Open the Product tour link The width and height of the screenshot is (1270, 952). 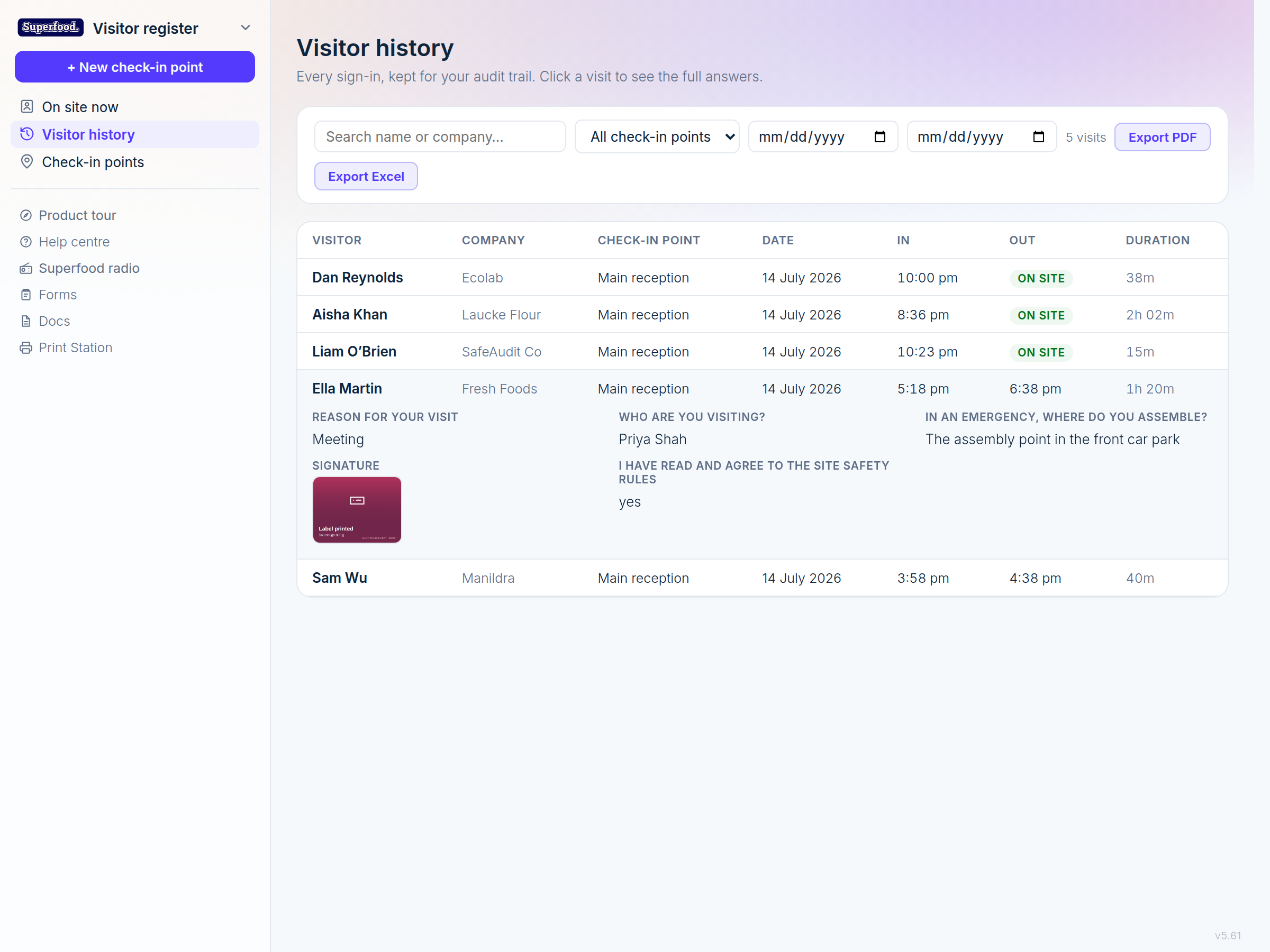pos(77,215)
